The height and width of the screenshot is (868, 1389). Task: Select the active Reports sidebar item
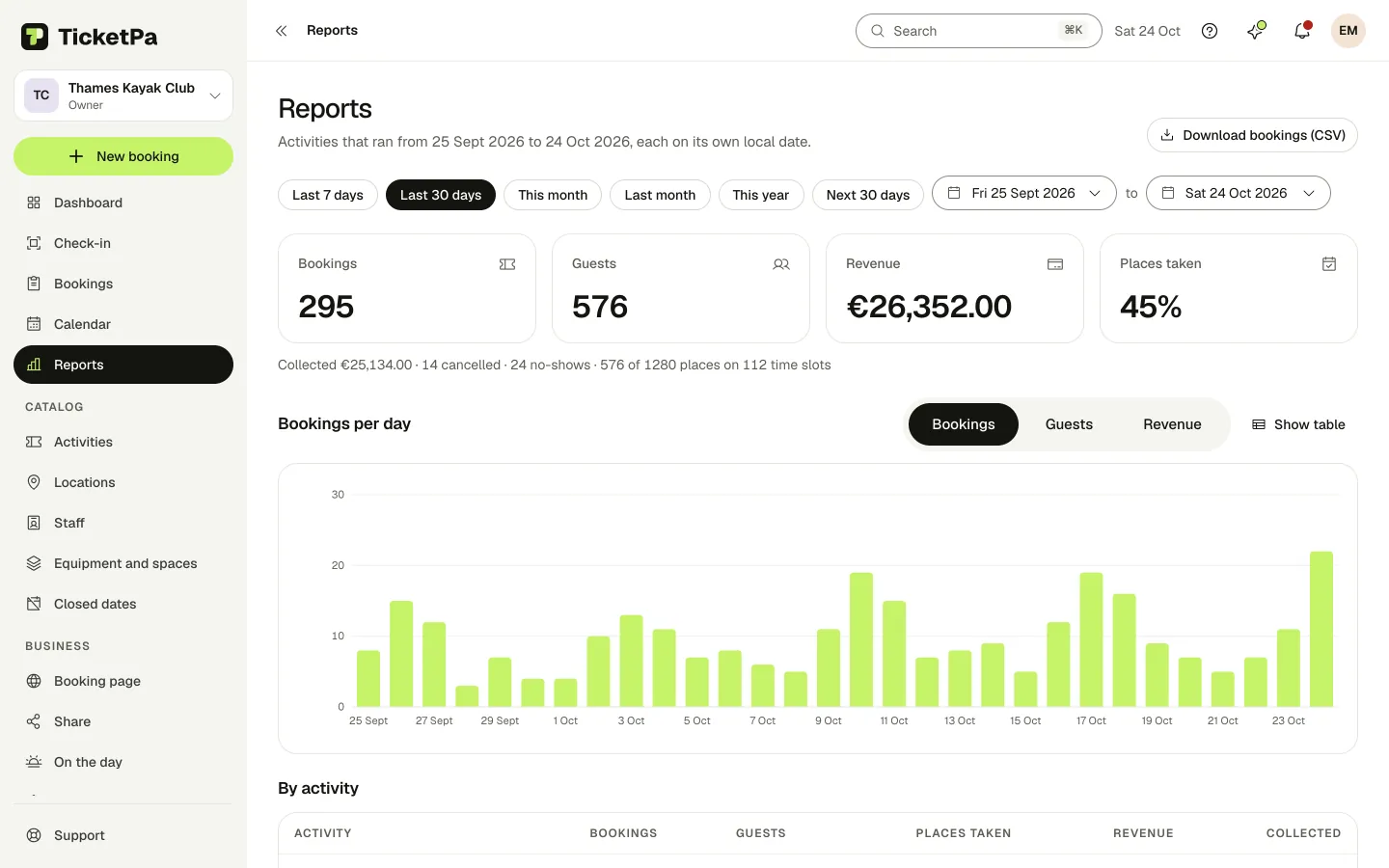pos(123,365)
